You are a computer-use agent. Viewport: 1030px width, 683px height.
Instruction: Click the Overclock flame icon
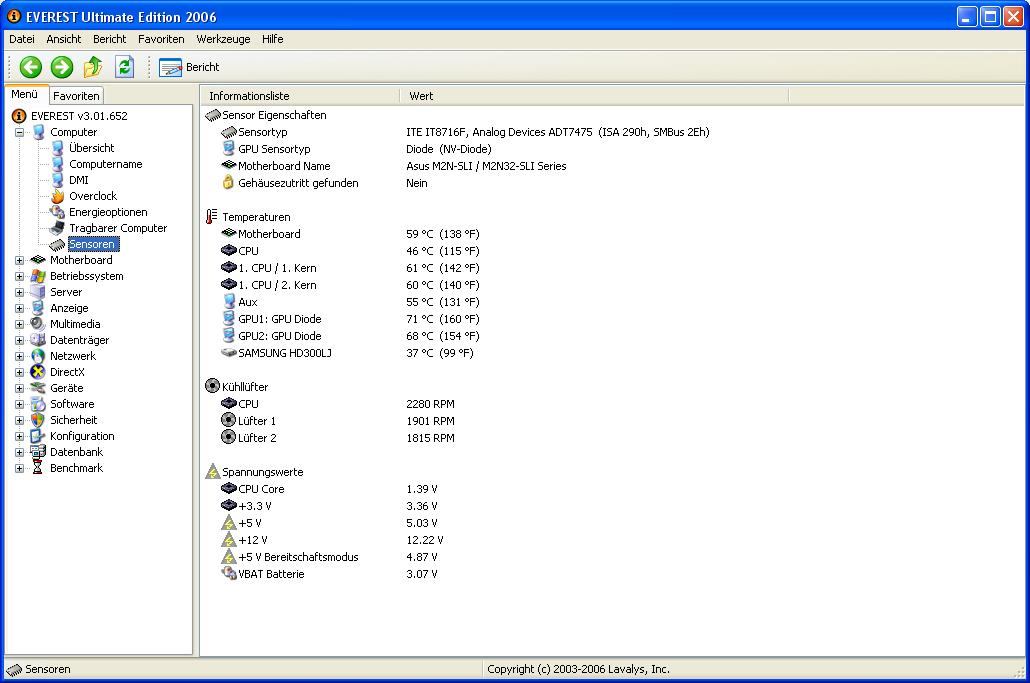[x=58, y=196]
